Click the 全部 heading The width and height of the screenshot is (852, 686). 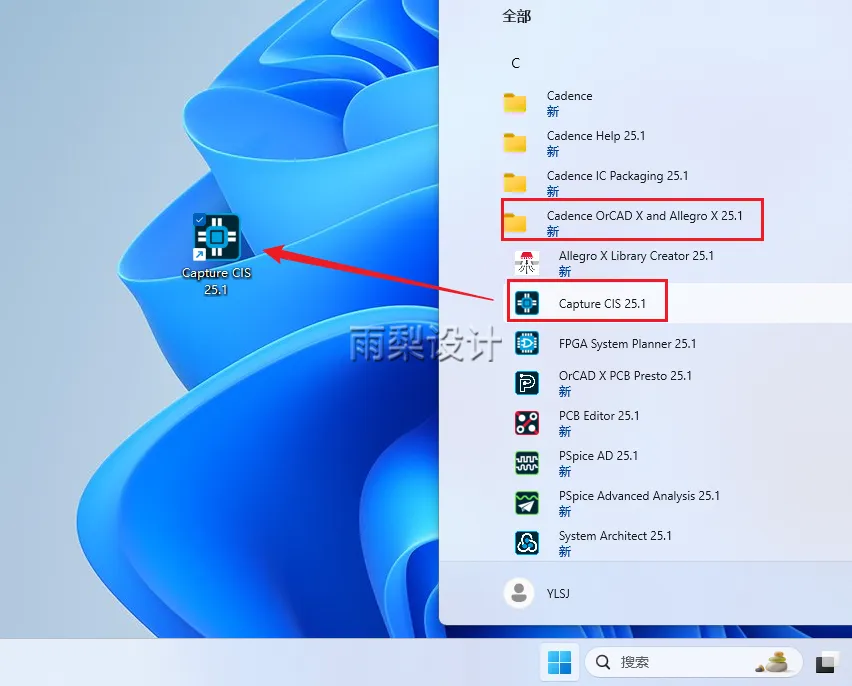(x=516, y=16)
